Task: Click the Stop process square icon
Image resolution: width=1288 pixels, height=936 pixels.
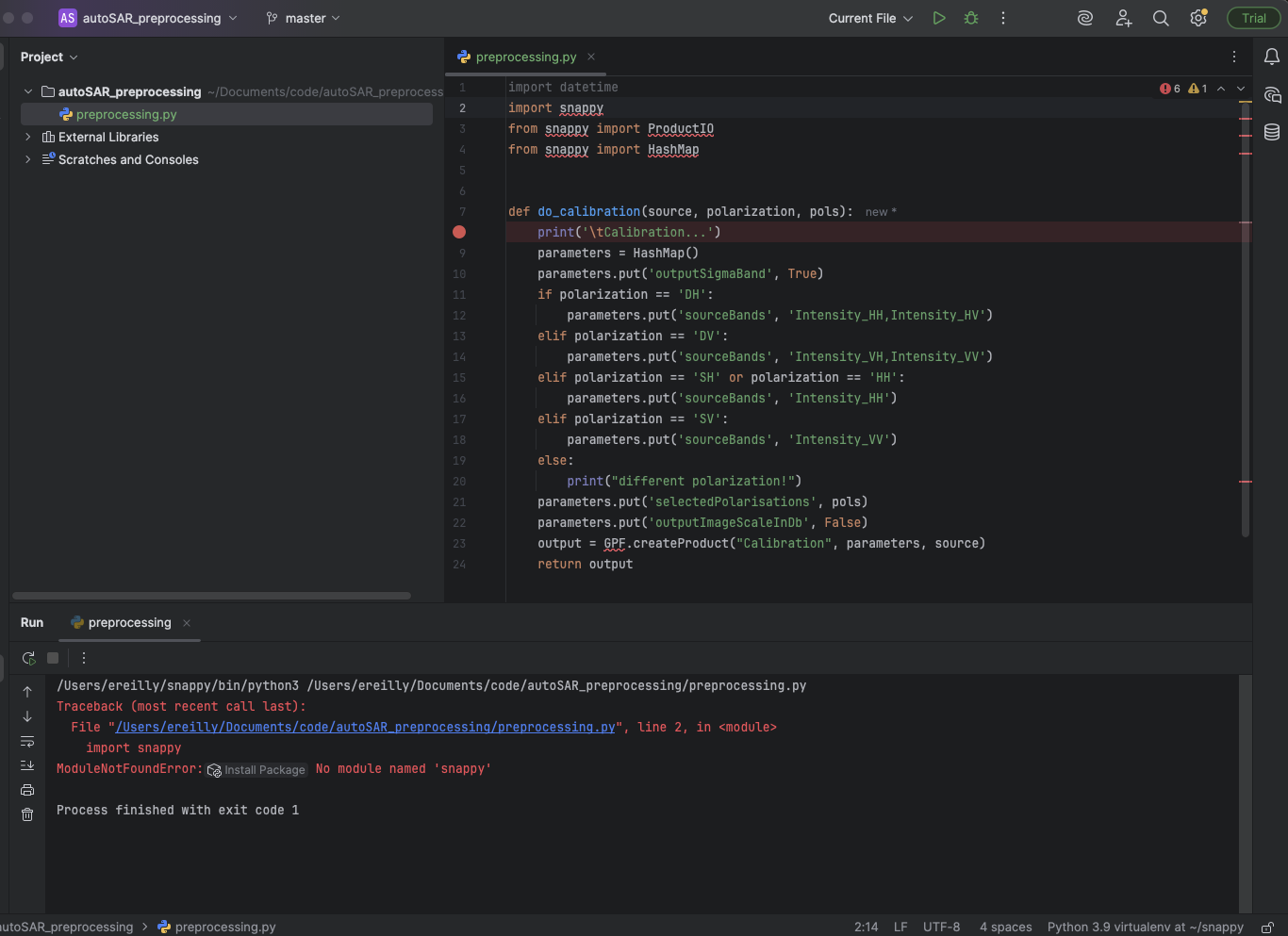Action: (x=53, y=658)
